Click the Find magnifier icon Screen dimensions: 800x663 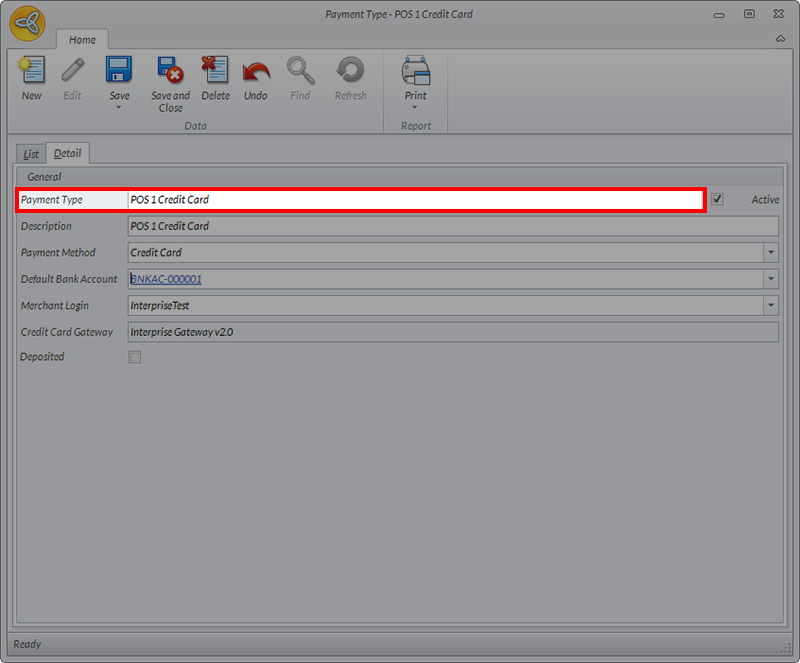(x=300, y=71)
